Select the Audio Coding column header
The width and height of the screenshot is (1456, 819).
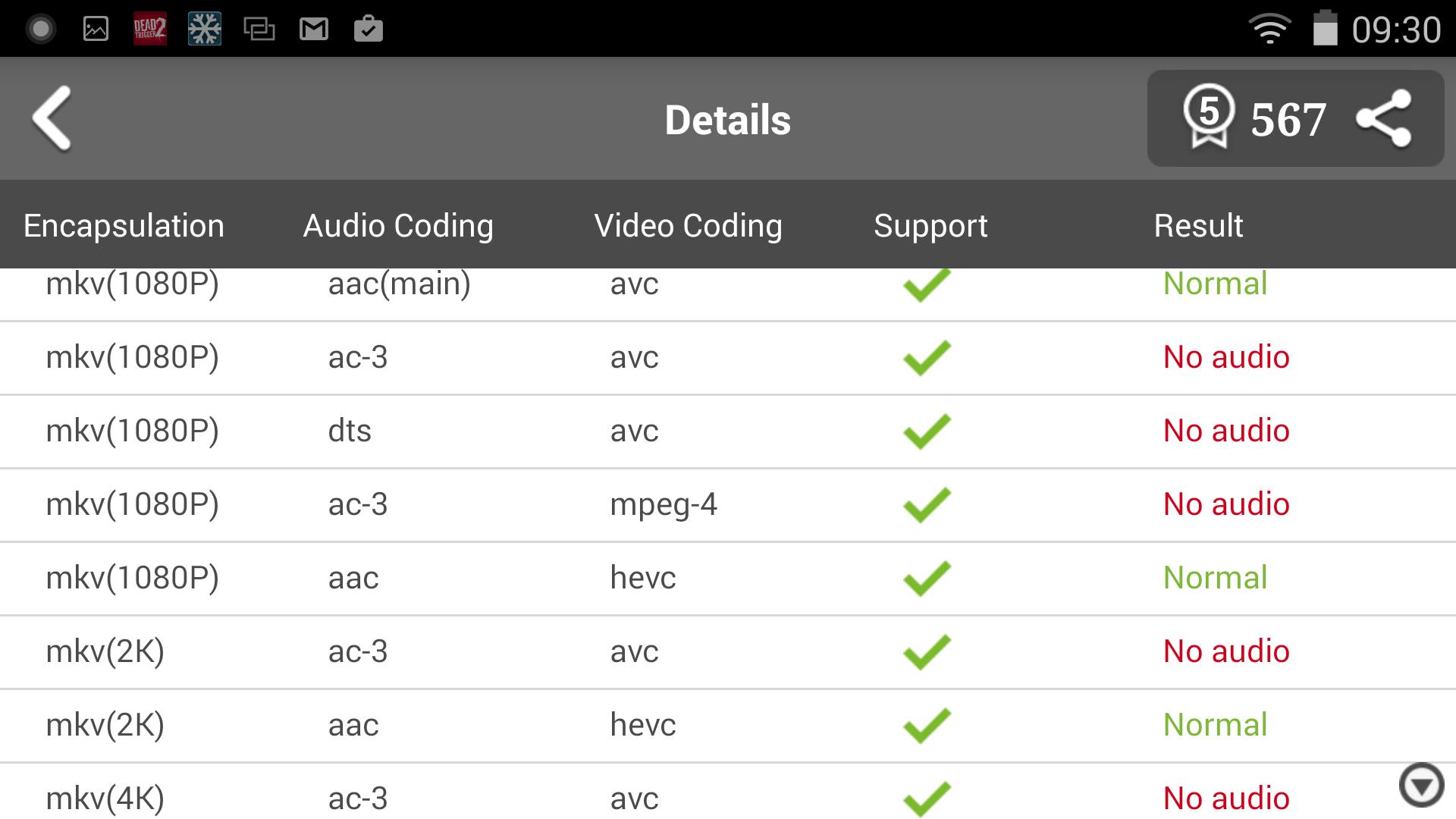398,226
